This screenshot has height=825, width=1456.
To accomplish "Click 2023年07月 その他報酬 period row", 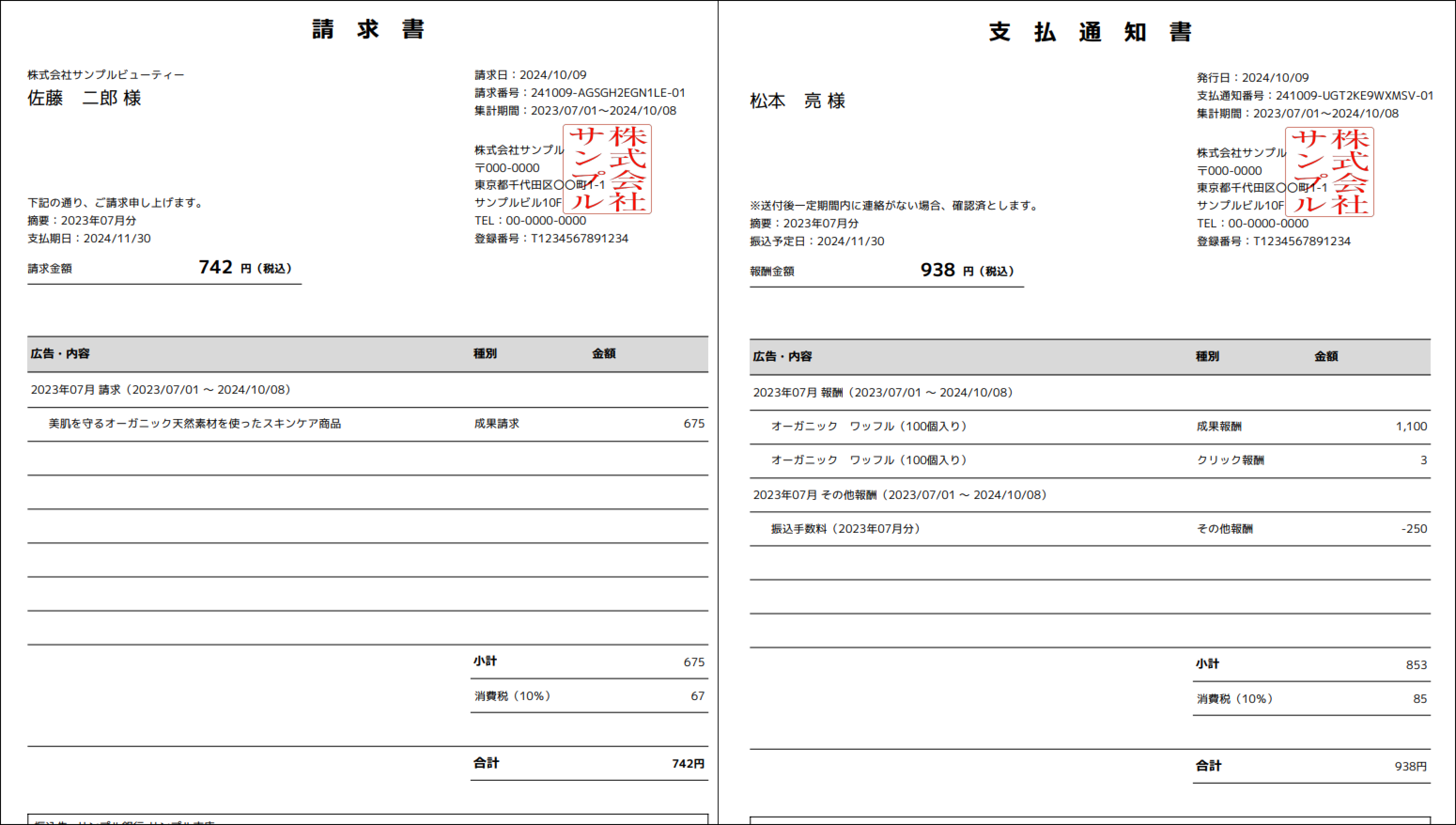I will click(x=1090, y=495).
